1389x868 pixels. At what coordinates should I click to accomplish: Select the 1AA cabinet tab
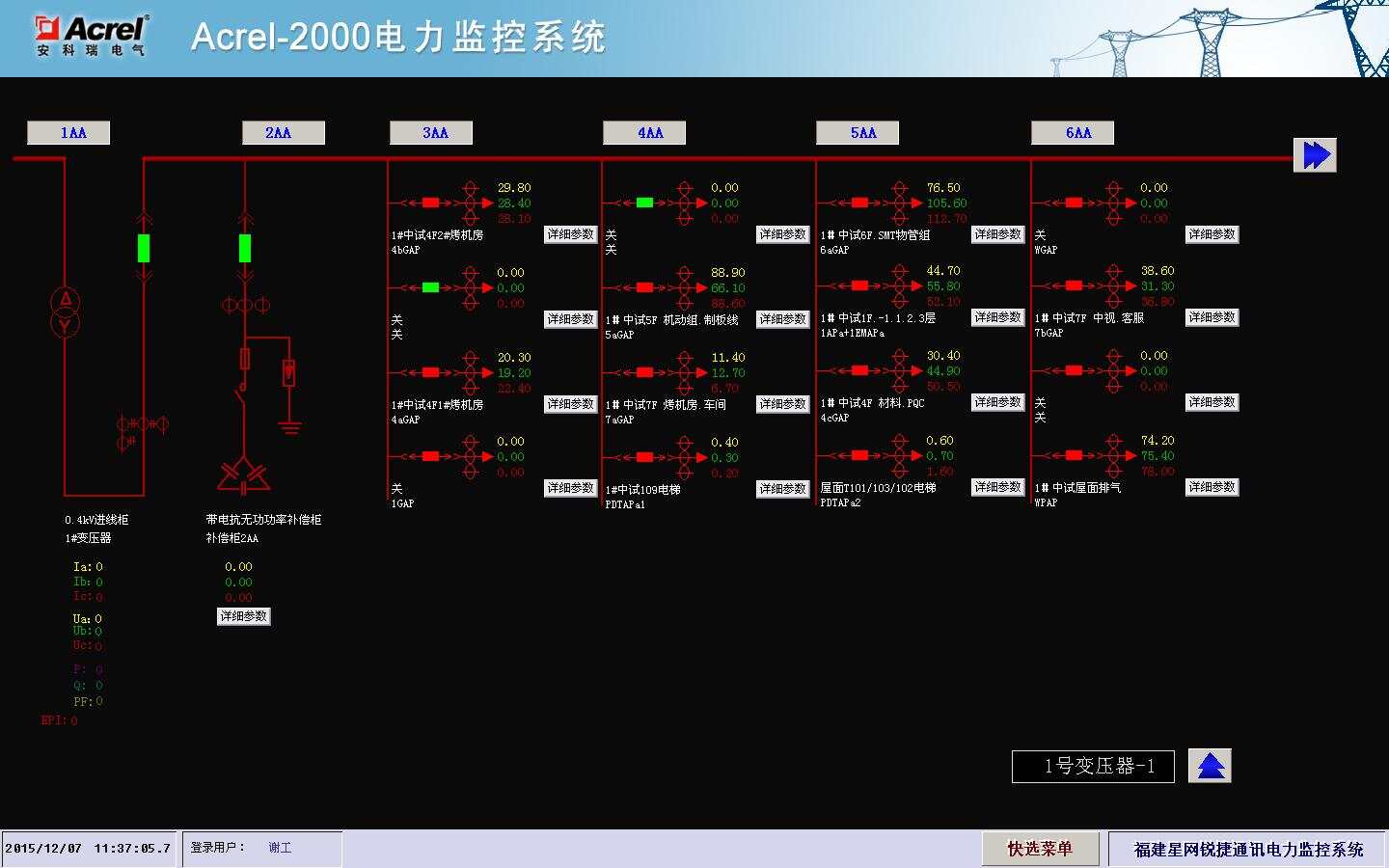[68, 133]
